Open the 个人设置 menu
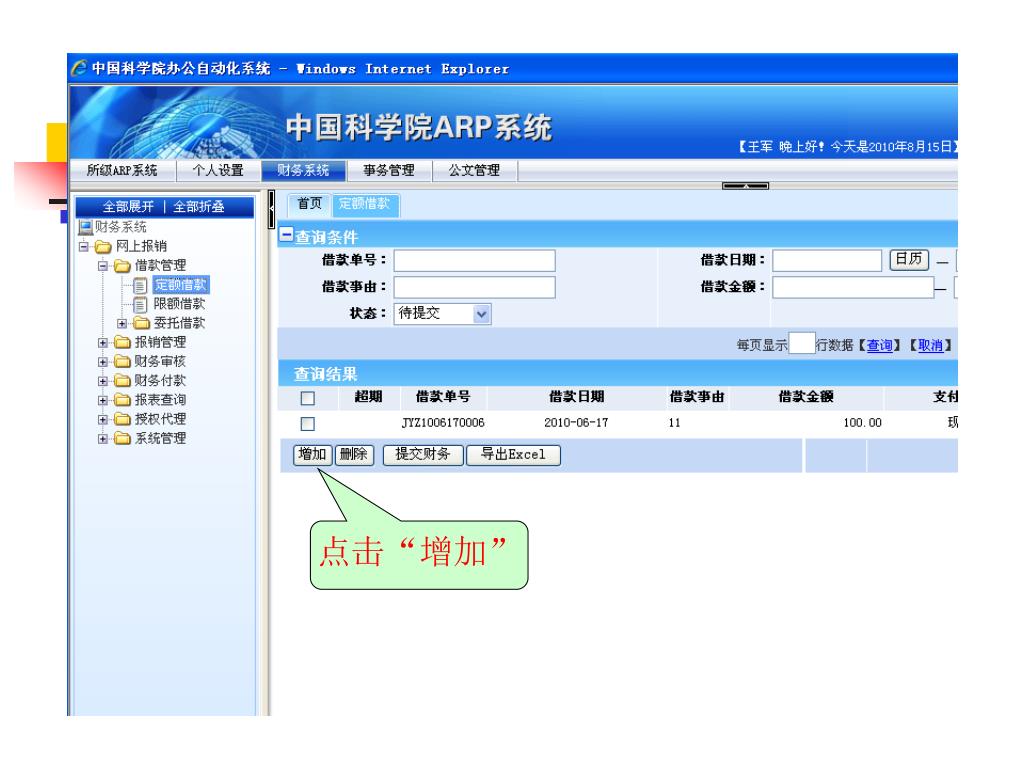 tap(218, 170)
